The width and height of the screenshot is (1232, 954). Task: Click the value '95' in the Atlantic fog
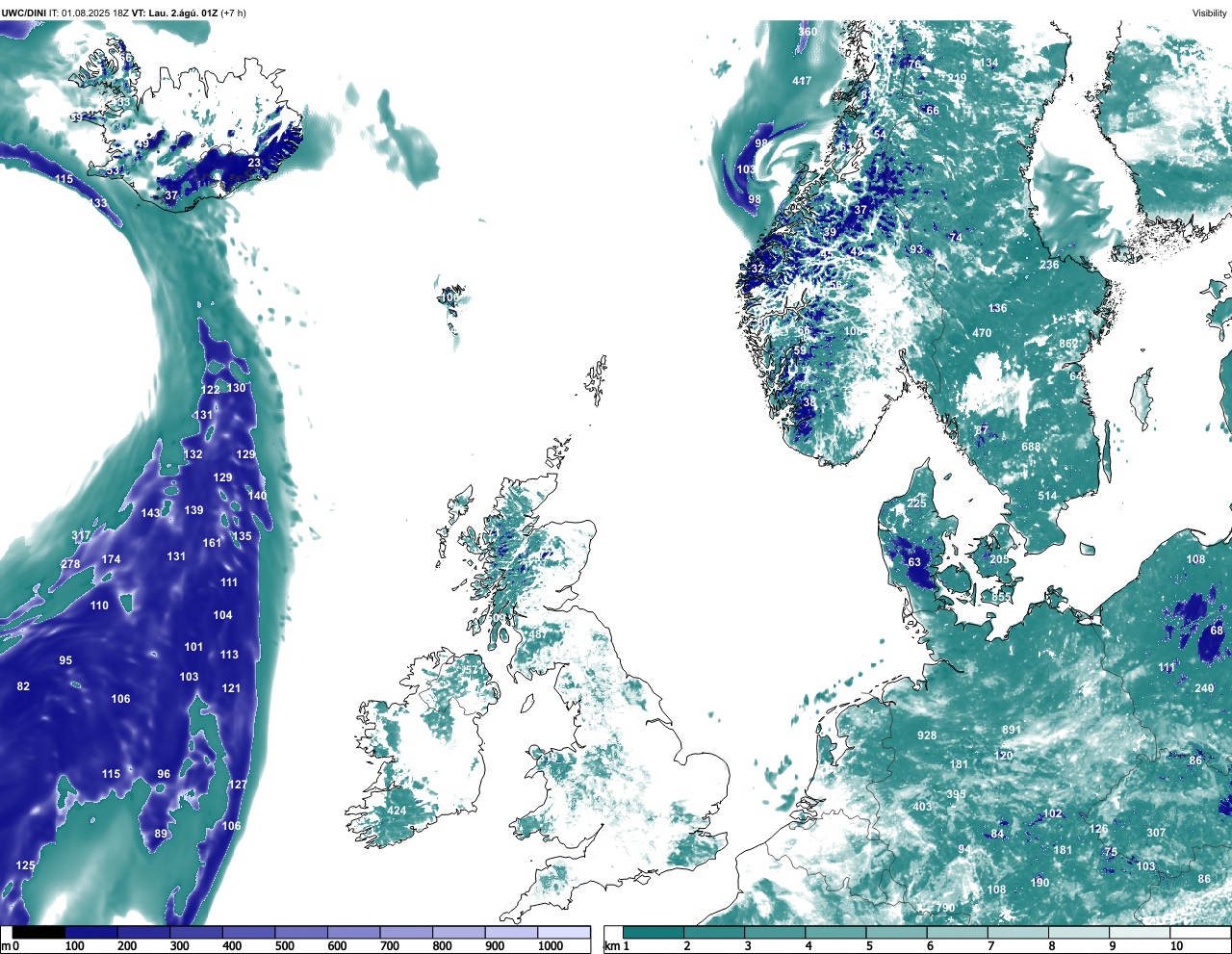[65, 660]
